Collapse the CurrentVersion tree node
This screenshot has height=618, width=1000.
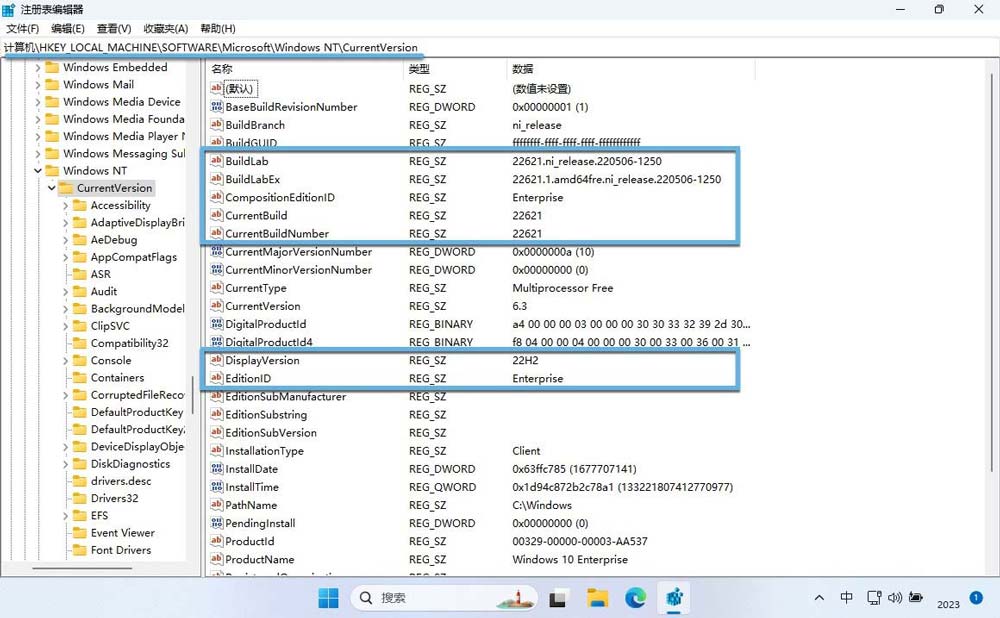coord(52,188)
